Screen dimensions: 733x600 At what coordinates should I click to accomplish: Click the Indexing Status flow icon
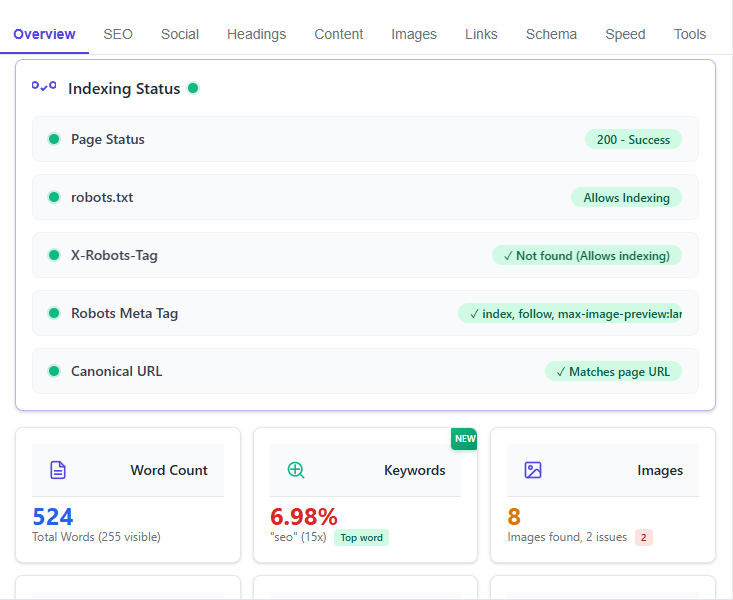[44, 86]
